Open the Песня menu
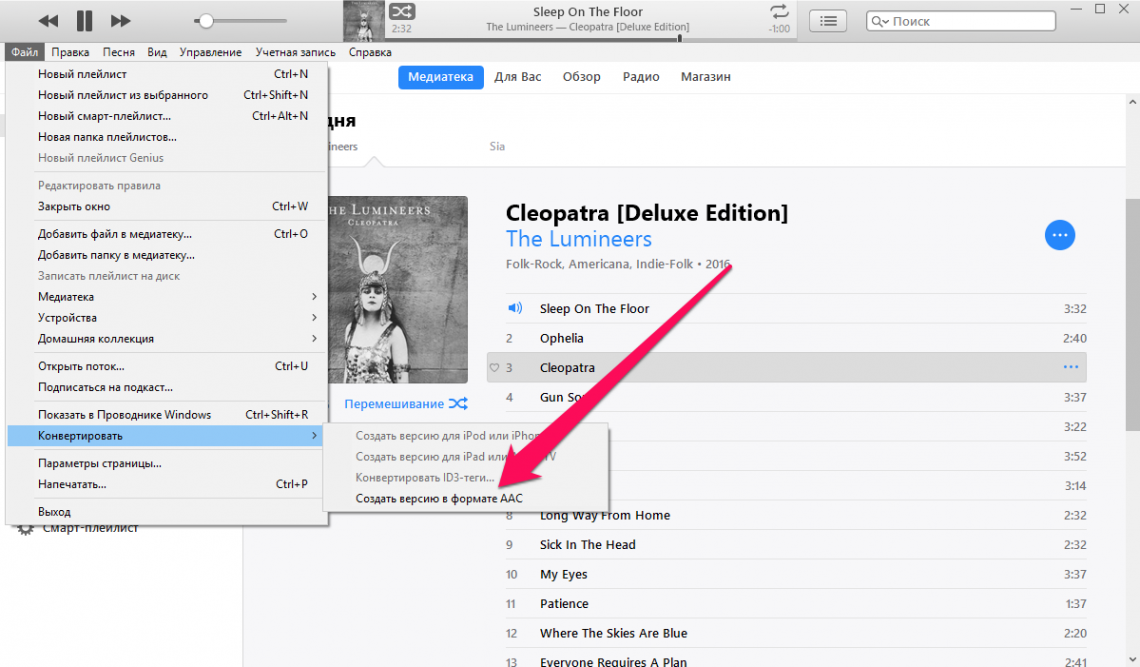1140x667 pixels. (x=119, y=52)
